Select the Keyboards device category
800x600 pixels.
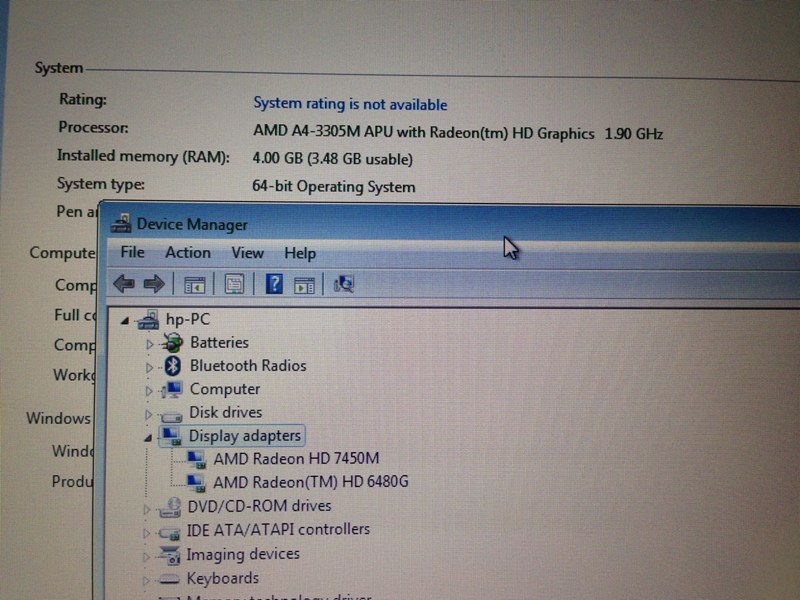point(222,578)
